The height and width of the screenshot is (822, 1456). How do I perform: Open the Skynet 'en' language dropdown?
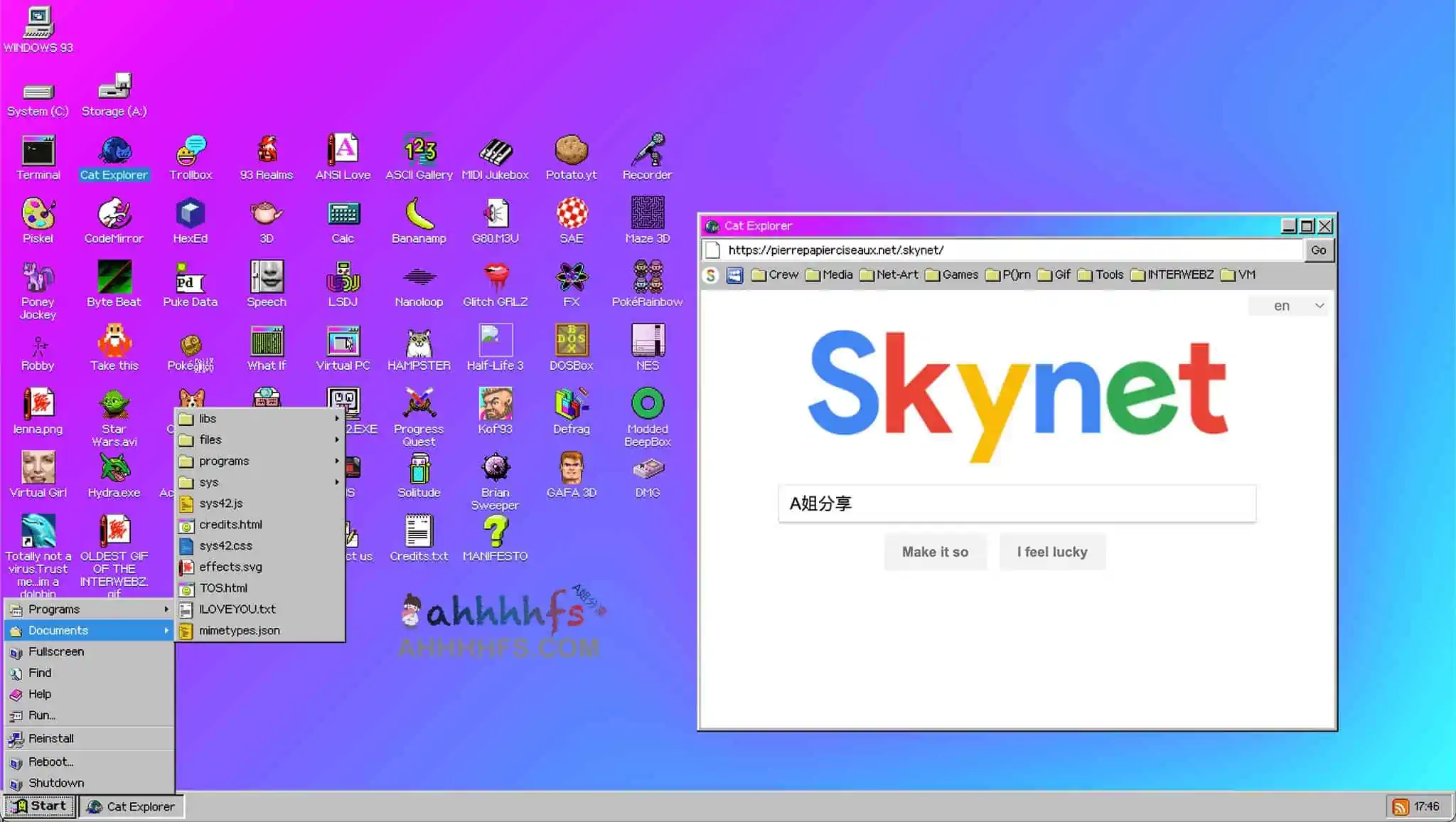tap(1288, 306)
